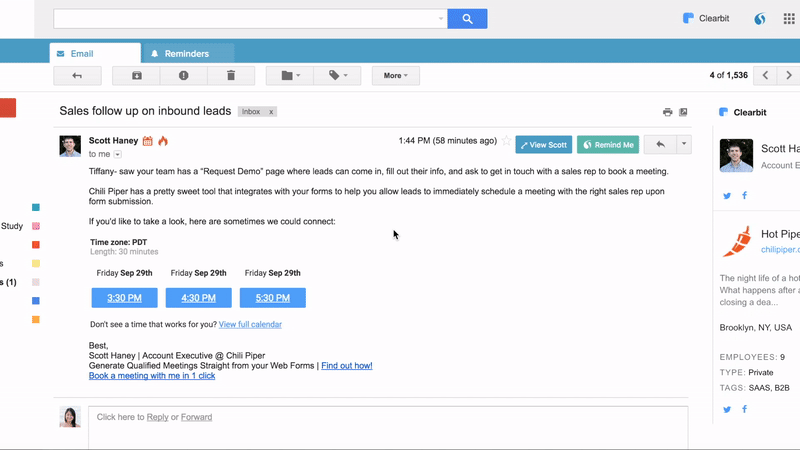
Task: Open the company Twitter icon below the tags
Action: coord(727,409)
